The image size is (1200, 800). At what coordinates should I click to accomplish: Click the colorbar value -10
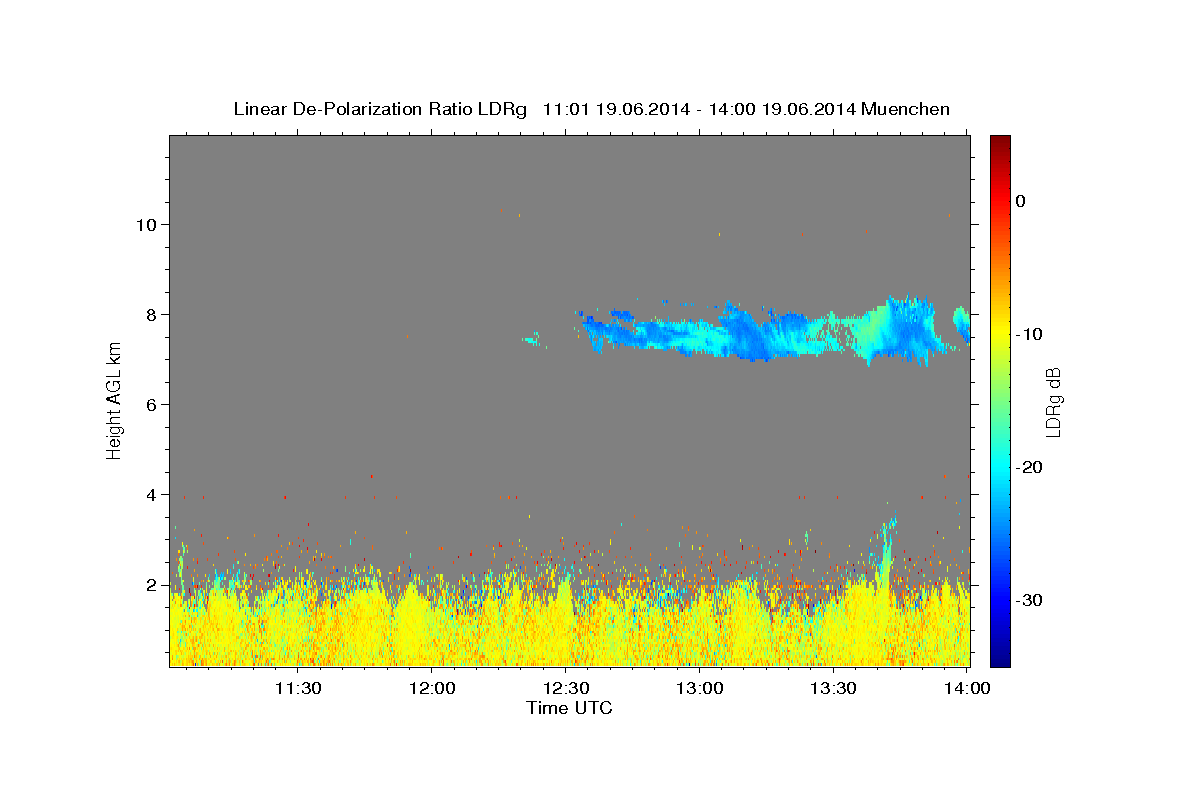point(1029,334)
